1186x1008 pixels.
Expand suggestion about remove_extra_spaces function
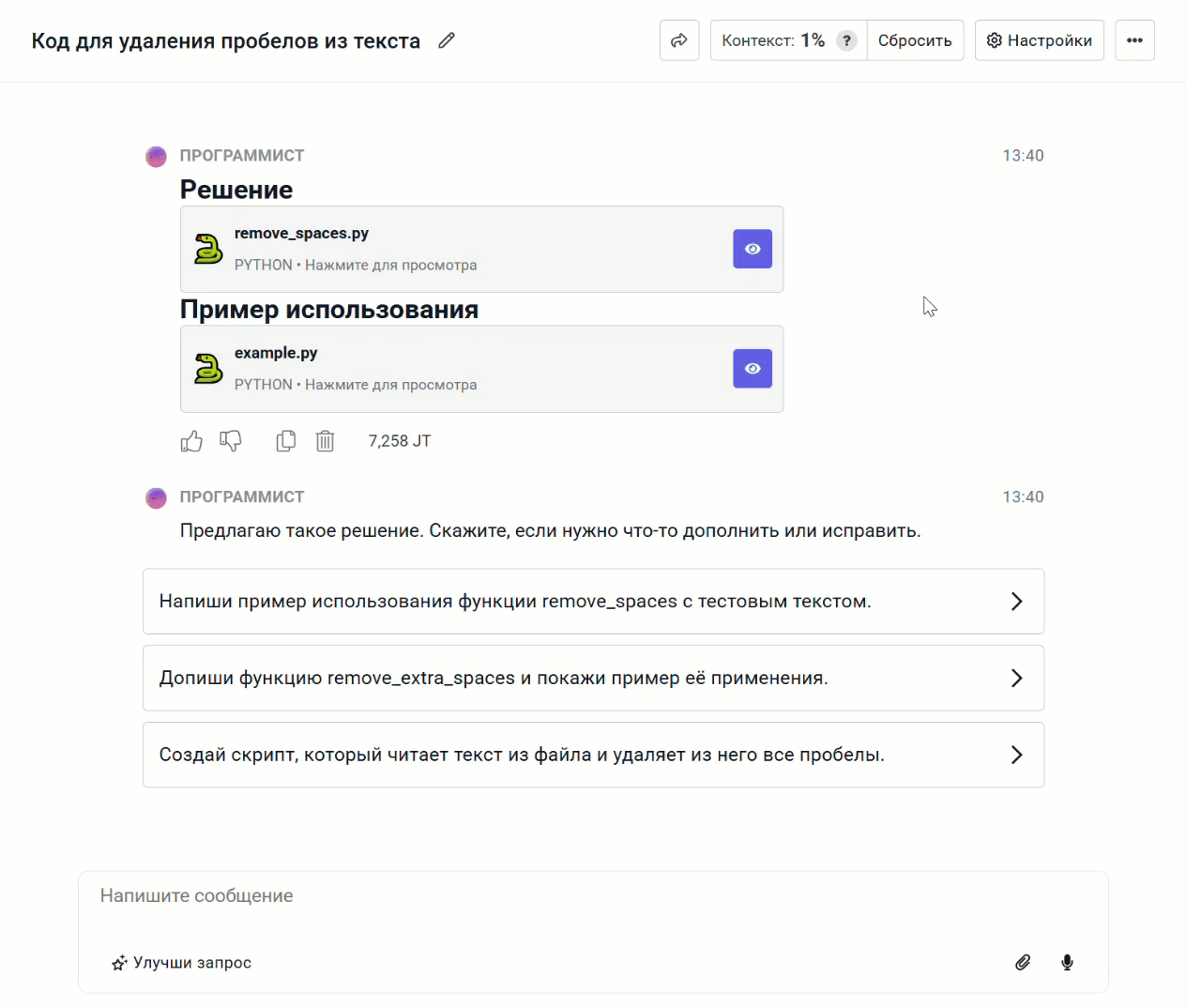click(x=593, y=679)
